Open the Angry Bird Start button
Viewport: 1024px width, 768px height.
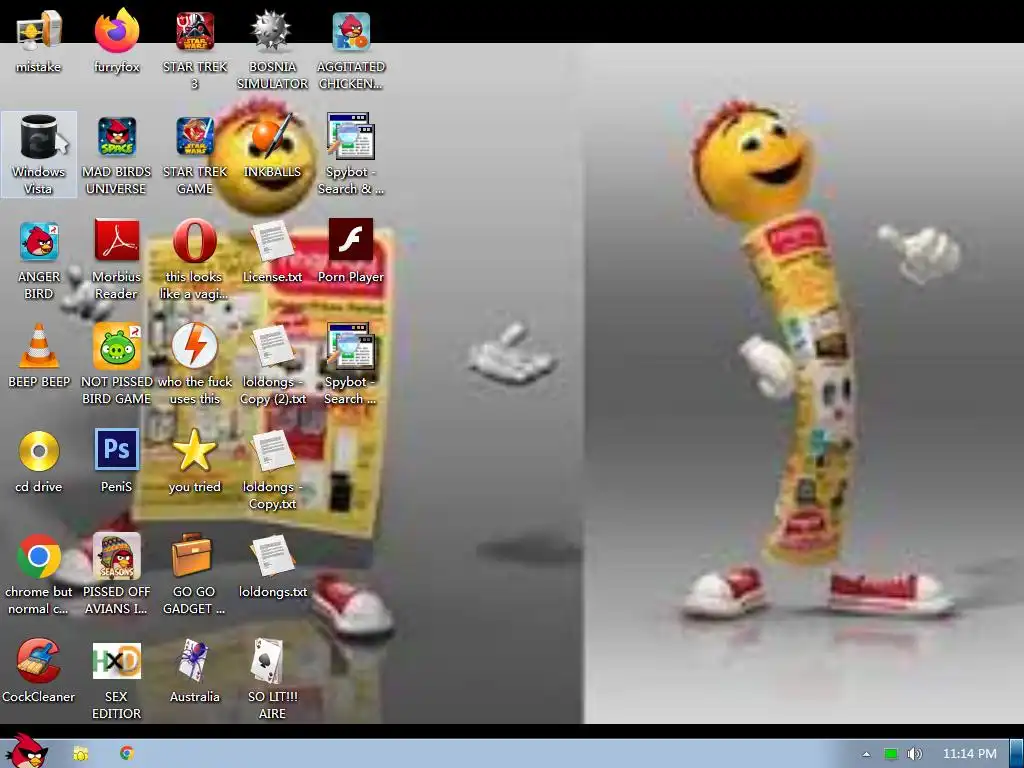click(27, 751)
